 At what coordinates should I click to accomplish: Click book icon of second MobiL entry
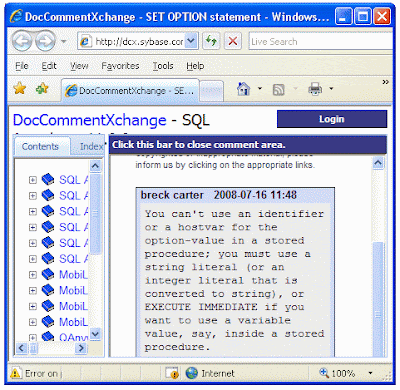coord(48,290)
